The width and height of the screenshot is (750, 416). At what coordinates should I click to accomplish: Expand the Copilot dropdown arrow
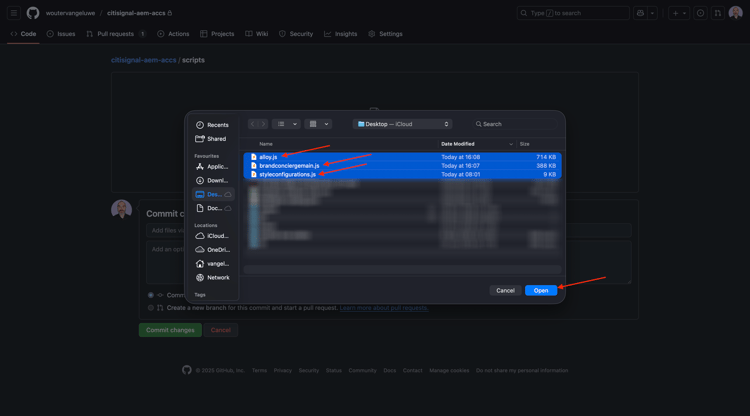pos(652,13)
